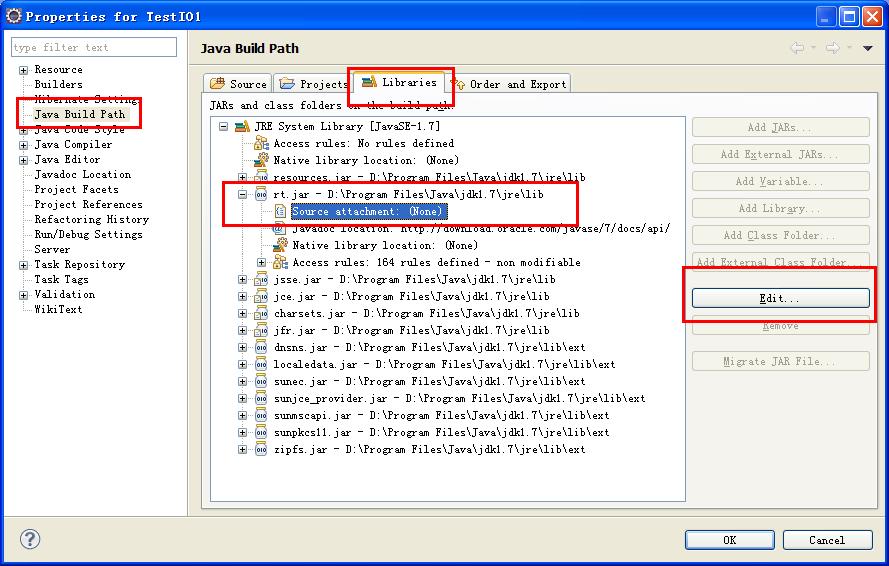Click the sunmscapi.jar file icon
The height and width of the screenshot is (566, 889).
[261, 415]
